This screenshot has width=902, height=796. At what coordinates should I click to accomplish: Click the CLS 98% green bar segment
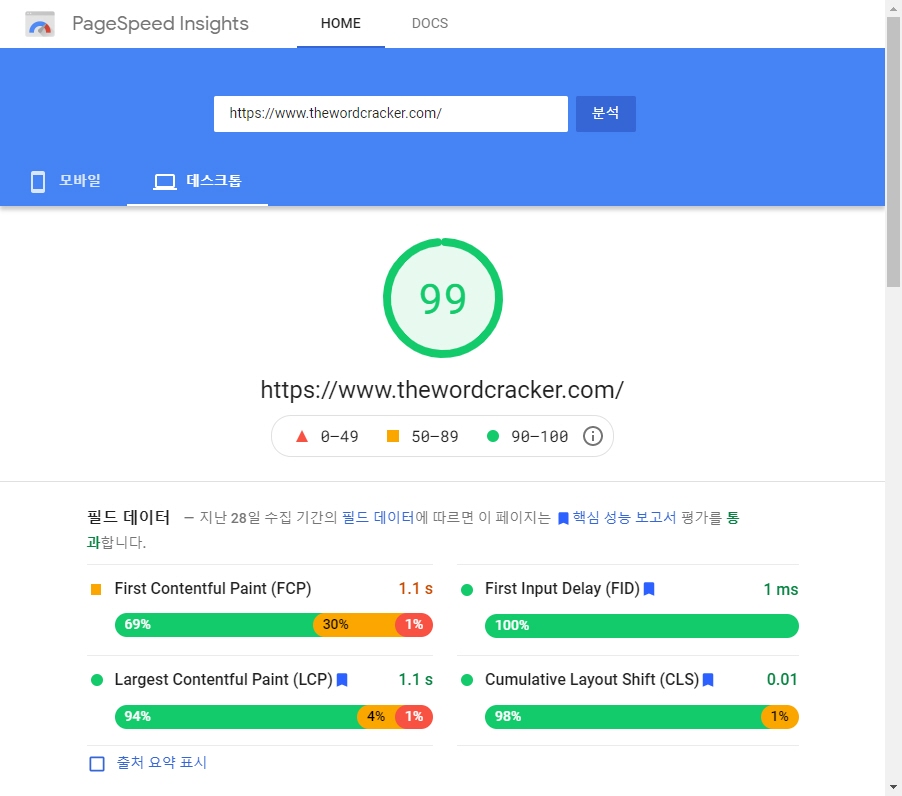coord(623,717)
